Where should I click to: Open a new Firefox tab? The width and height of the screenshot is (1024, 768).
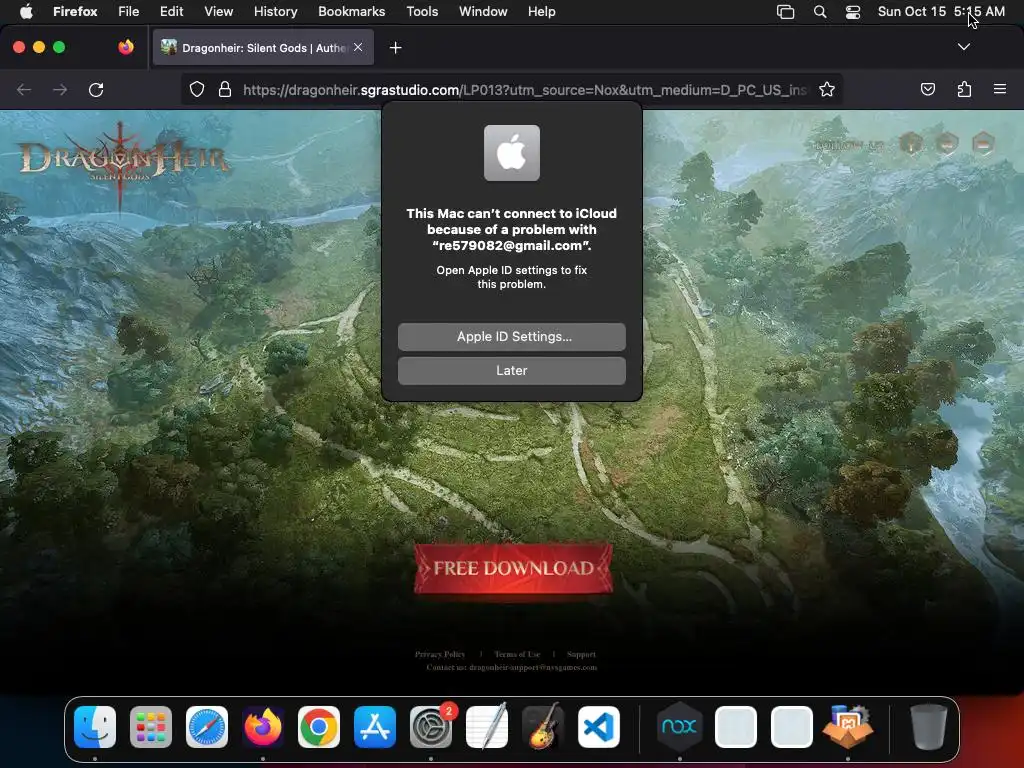coord(395,48)
